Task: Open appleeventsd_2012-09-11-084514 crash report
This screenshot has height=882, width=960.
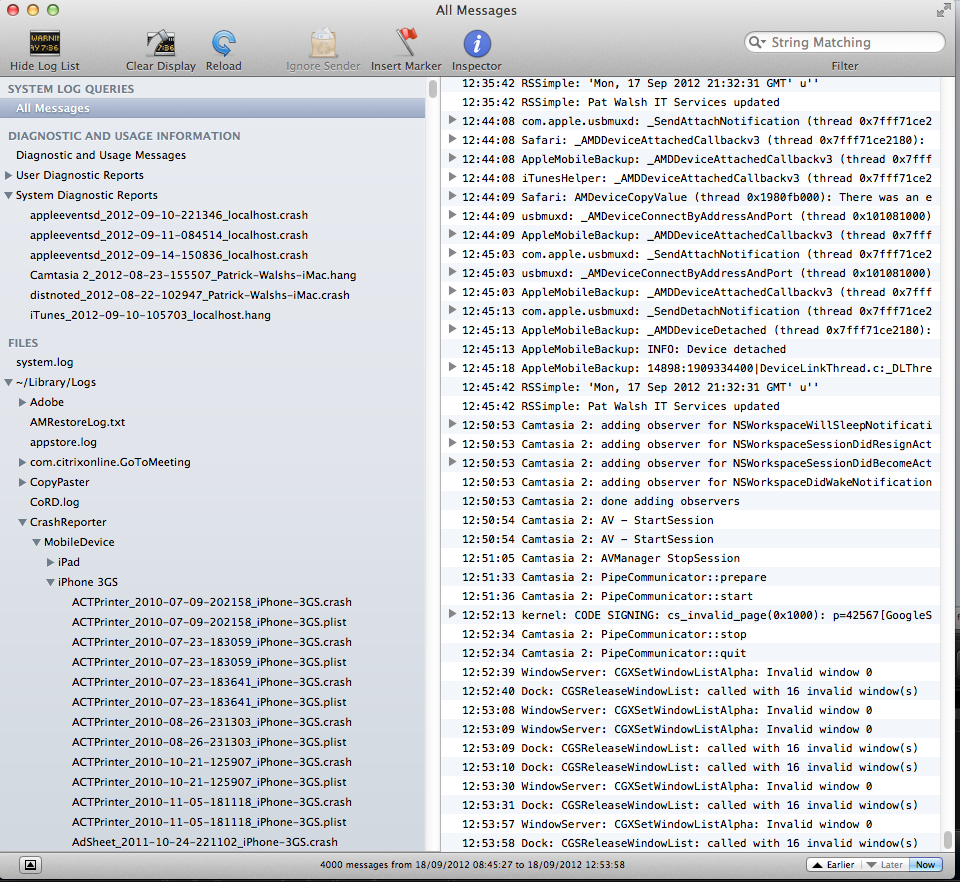Action: (169, 235)
